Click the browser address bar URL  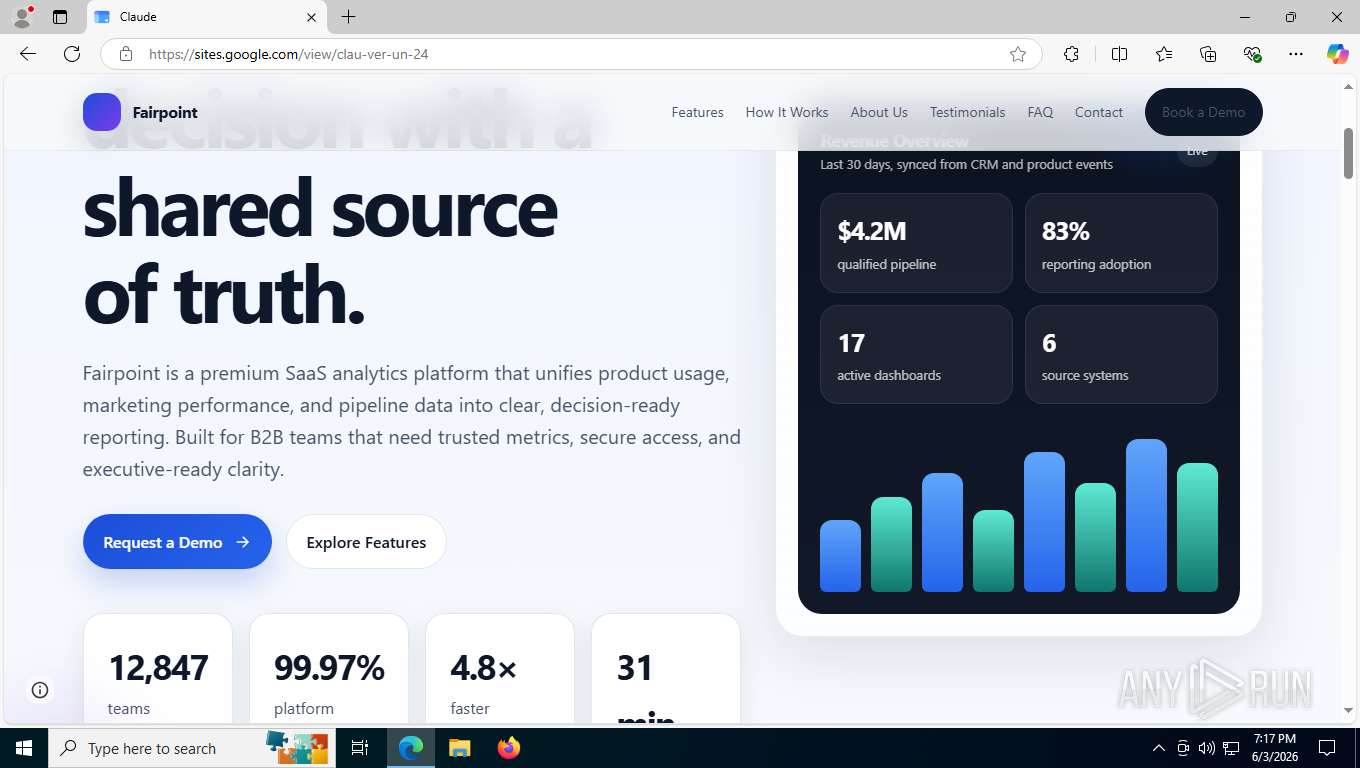(289, 54)
